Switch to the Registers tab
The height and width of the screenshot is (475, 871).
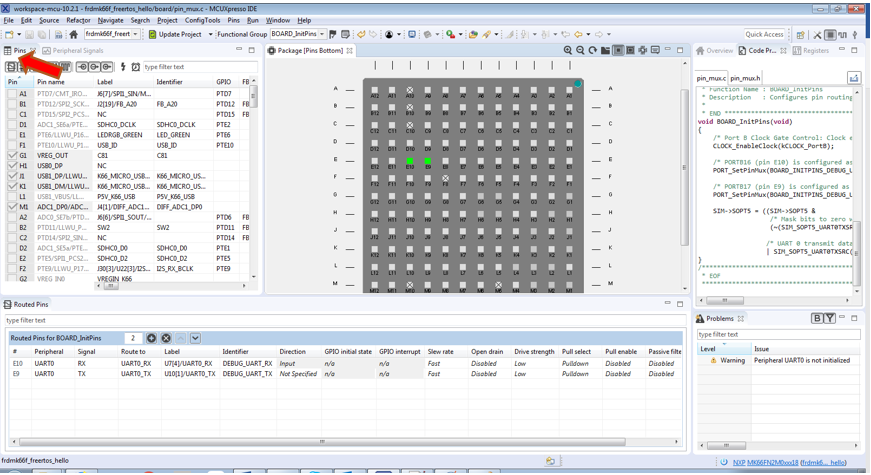pyautogui.click(x=811, y=51)
